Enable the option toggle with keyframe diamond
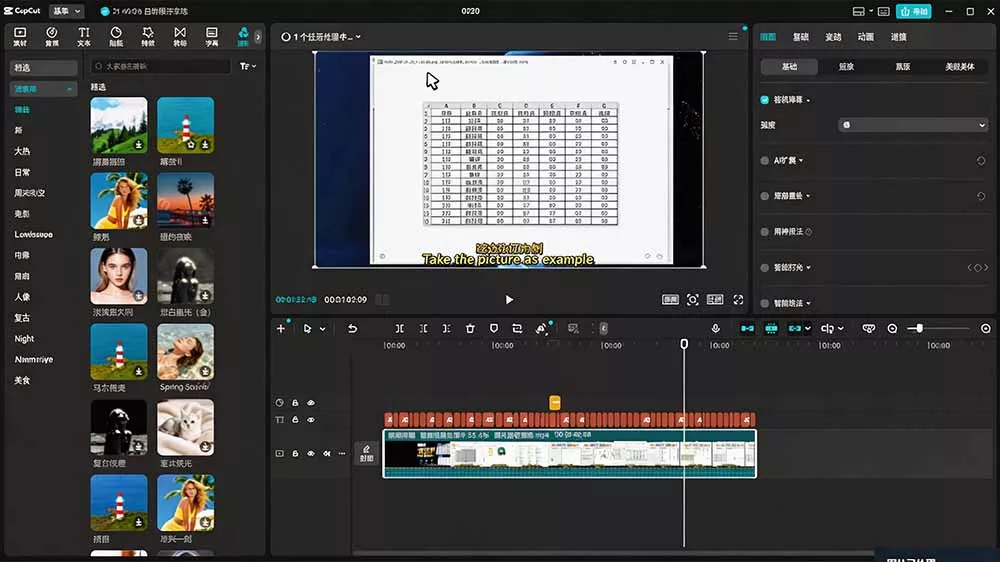Viewport: 1000px width, 562px height. [765, 267]
